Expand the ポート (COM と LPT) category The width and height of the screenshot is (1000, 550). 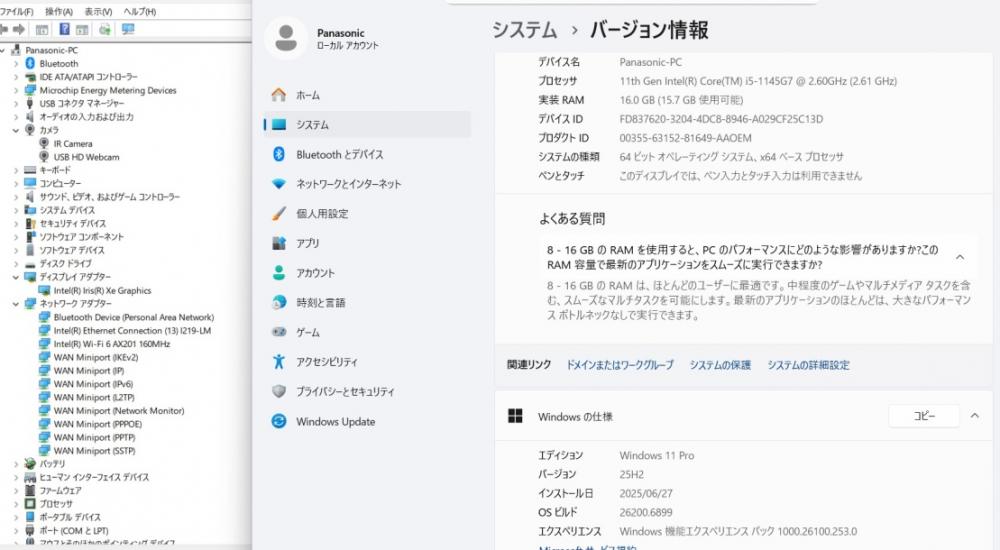[16, 530]
